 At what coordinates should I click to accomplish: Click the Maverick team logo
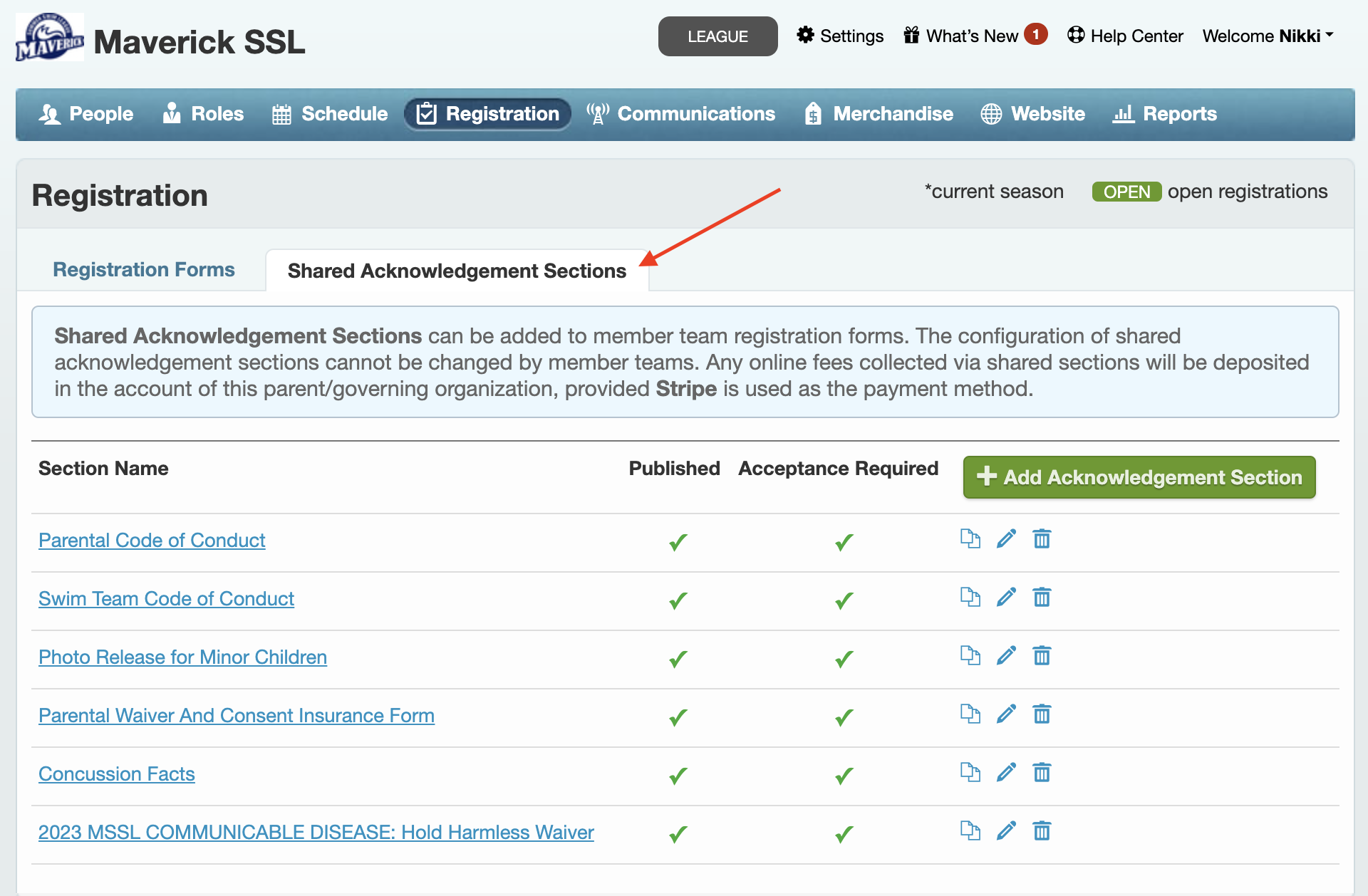click(x=50, y=38)
